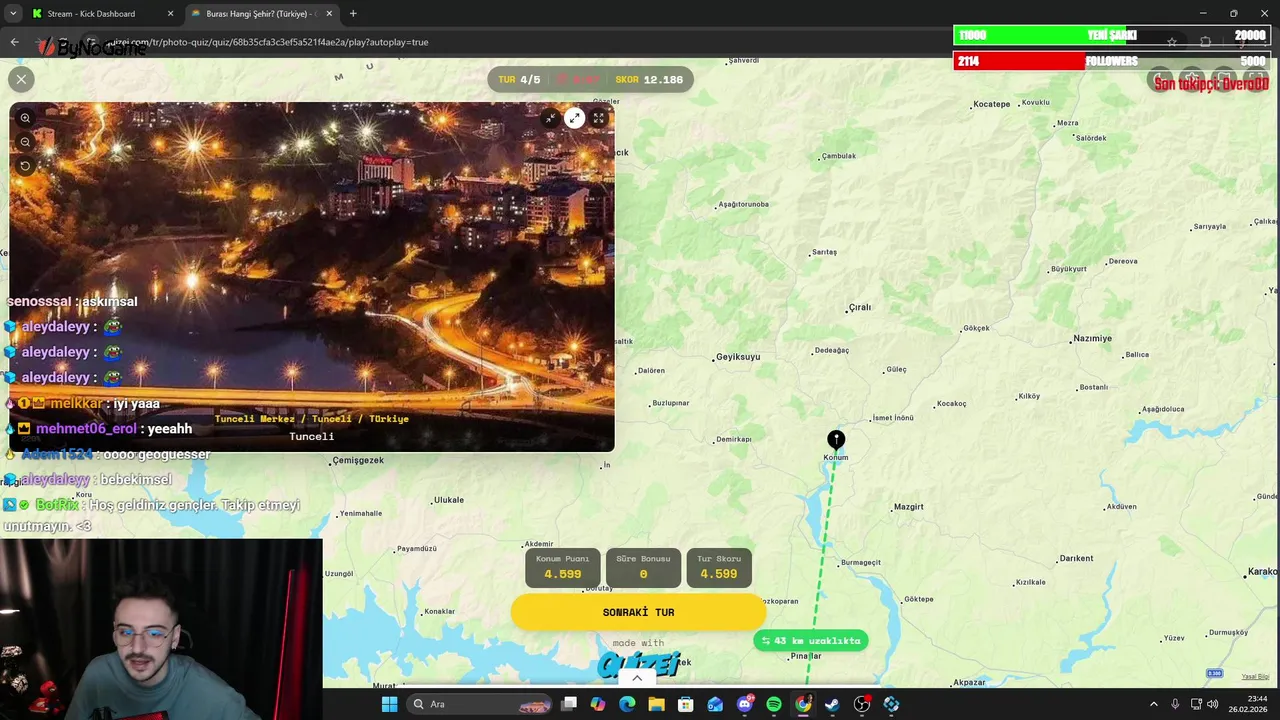The width and height of the screenshot is (1280, 720).
Task: Open Google Chrome from the taskbar
Action: click(x=803, y=704)
